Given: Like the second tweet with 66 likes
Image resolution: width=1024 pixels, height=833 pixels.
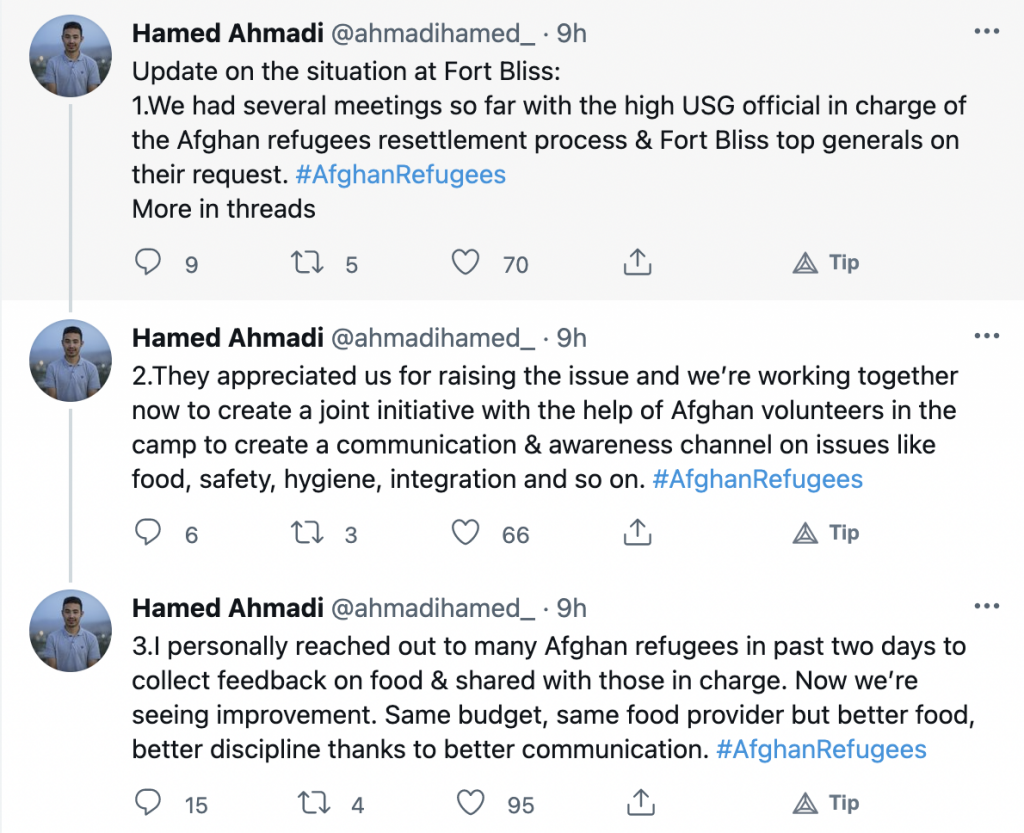Looking at the screenshot, I should pos(465,533).
